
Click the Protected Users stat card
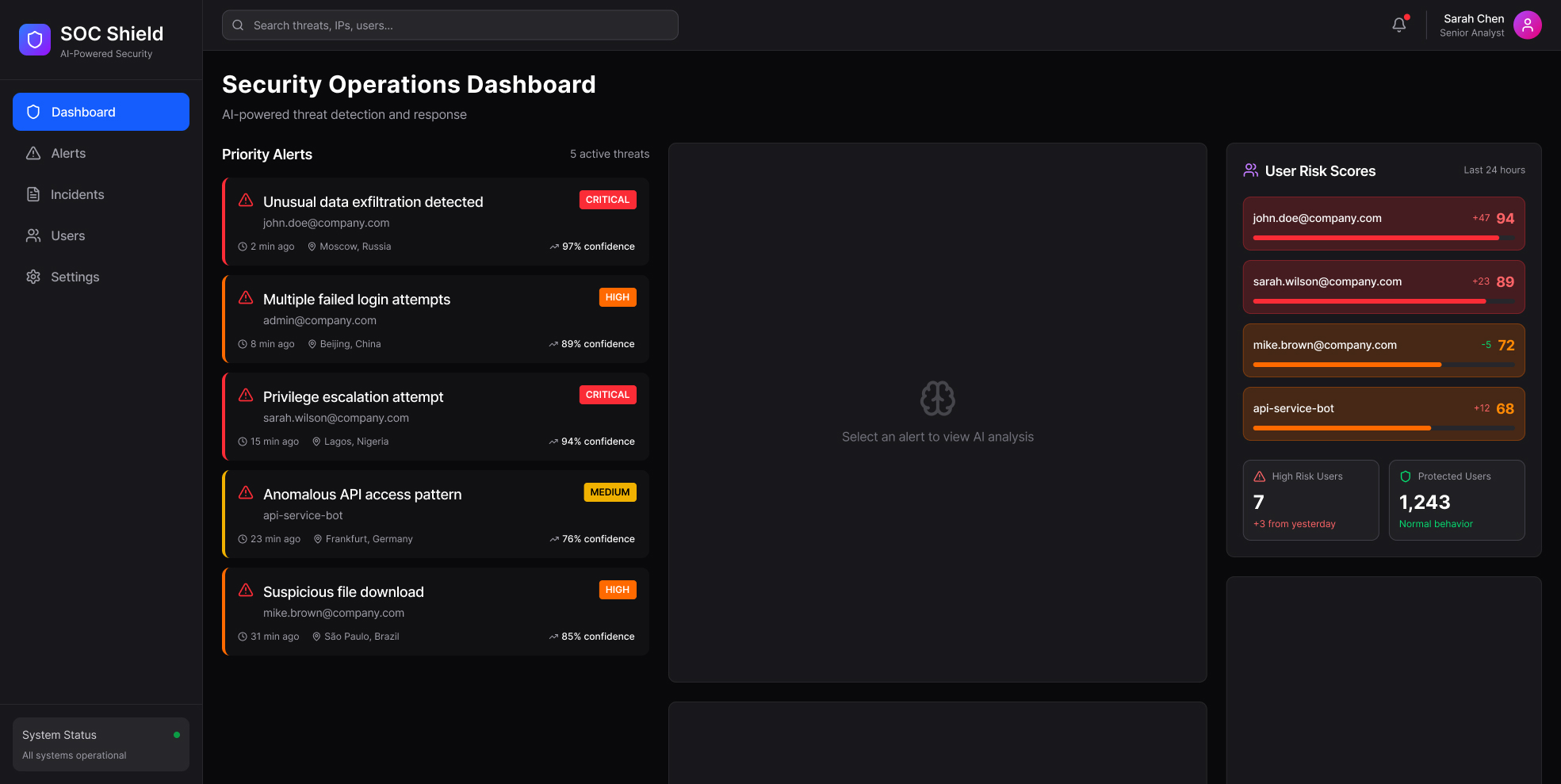click(x=1456, y=500)
